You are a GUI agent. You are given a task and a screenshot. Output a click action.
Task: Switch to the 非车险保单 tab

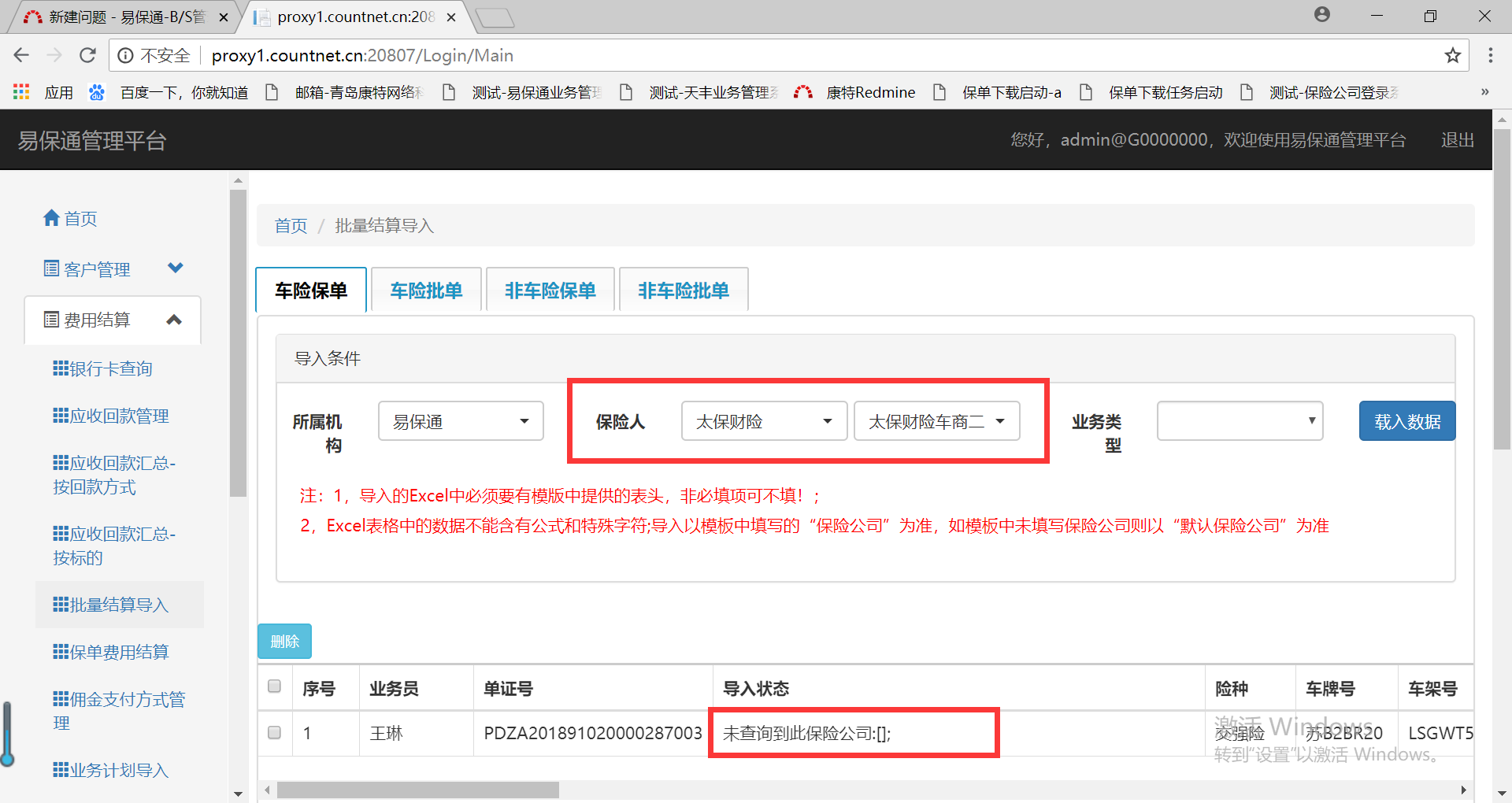[550, 290]
